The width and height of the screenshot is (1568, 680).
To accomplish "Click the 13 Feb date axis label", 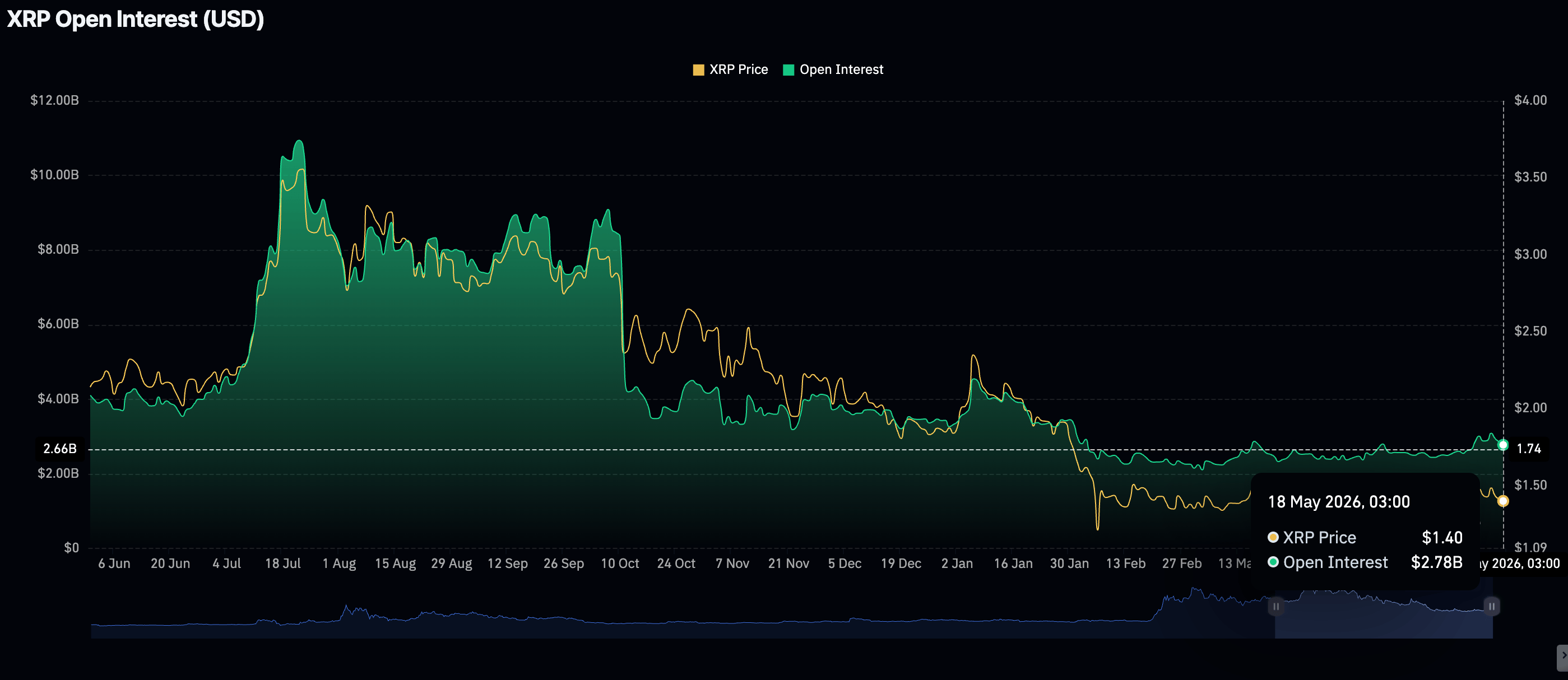I will [x=1126, y=564].
